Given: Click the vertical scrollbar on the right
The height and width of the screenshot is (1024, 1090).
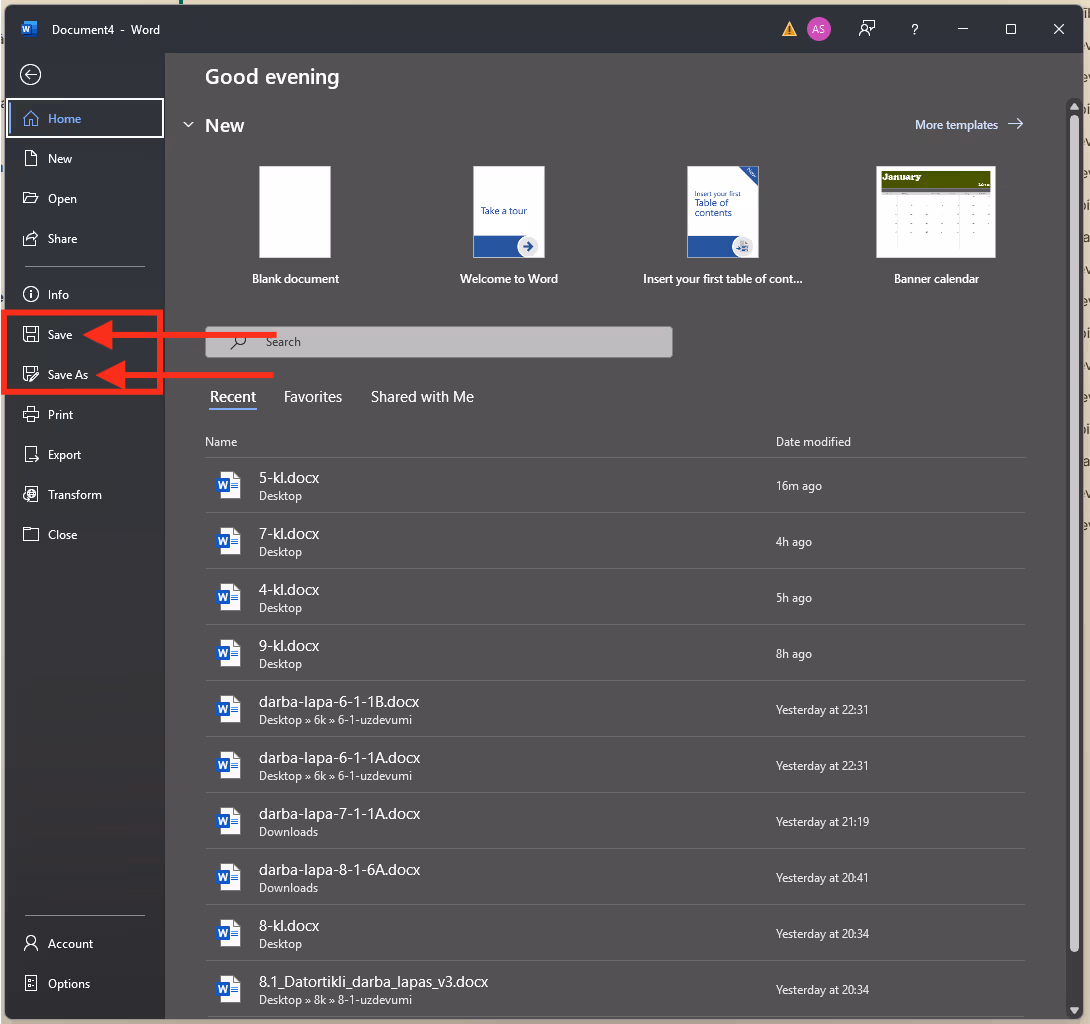Looking at the screenshot, I should pyautogui.click(x=1074, y=500).
